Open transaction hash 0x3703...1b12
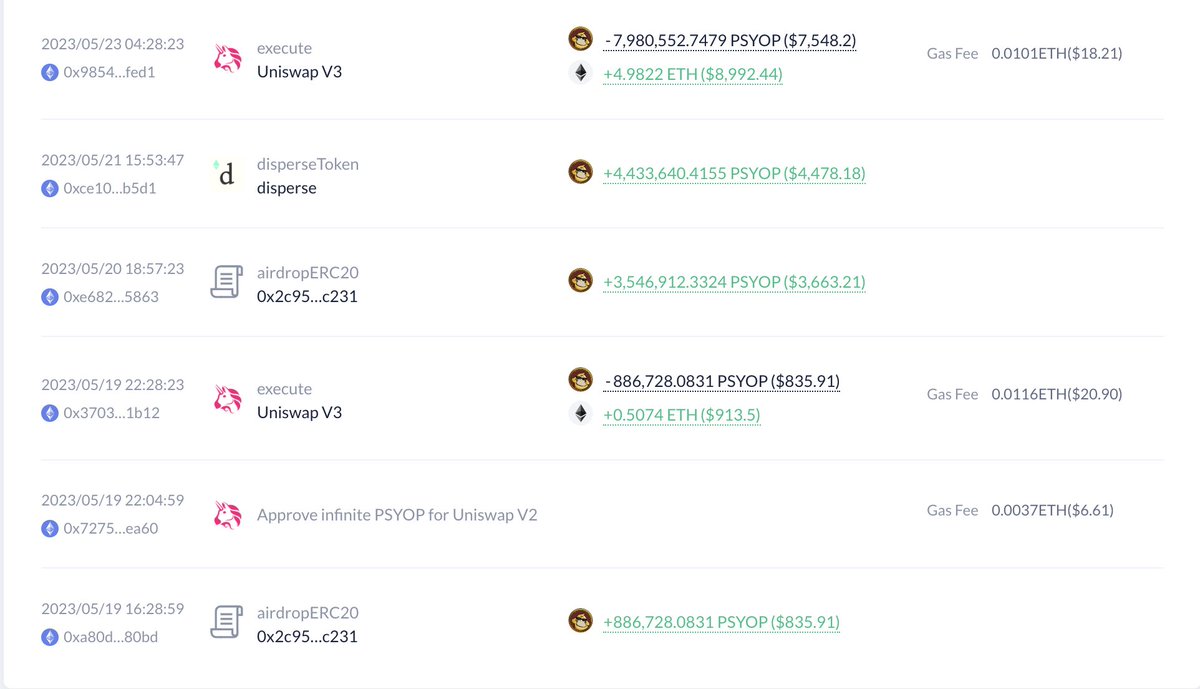 coord(110,412)
